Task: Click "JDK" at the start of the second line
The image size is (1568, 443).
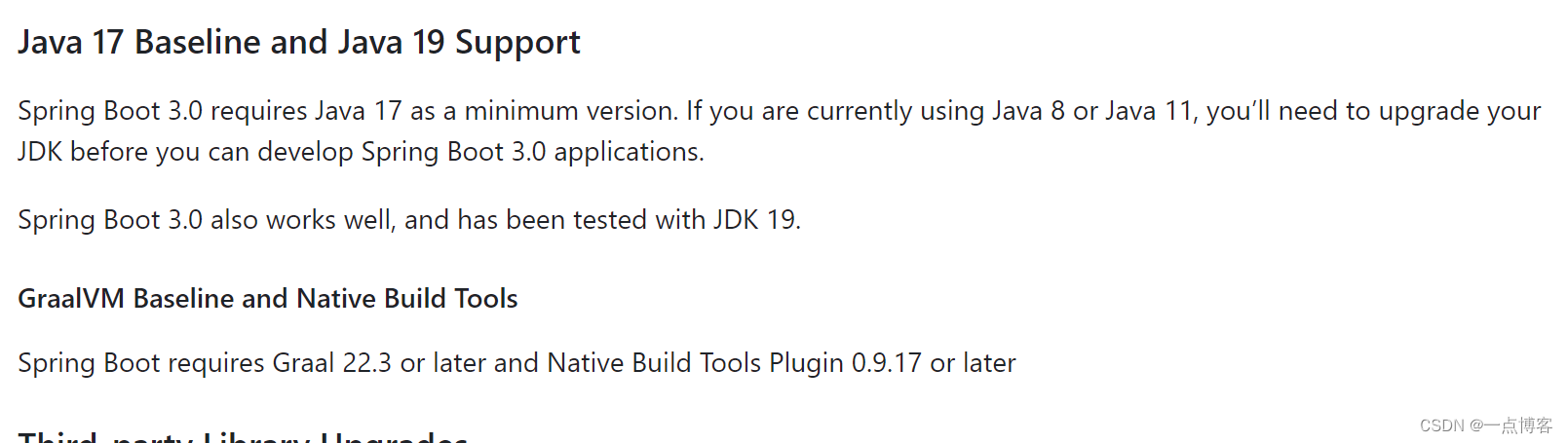Action: 40,153
